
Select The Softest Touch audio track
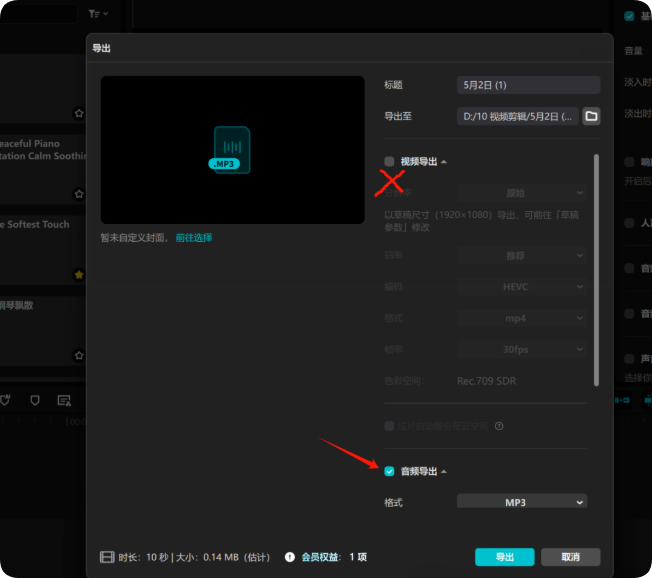click(42, 249)
